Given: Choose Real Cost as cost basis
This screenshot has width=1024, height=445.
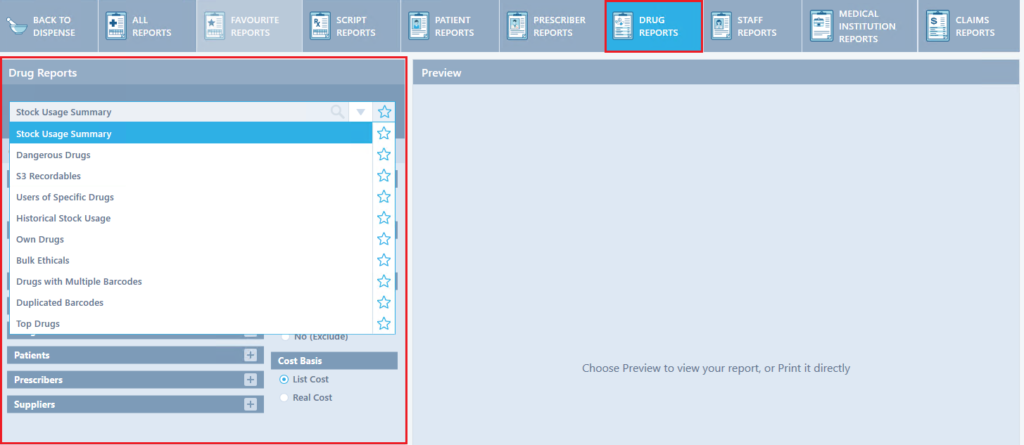Looking at the screenshot, I should (286, 397).
